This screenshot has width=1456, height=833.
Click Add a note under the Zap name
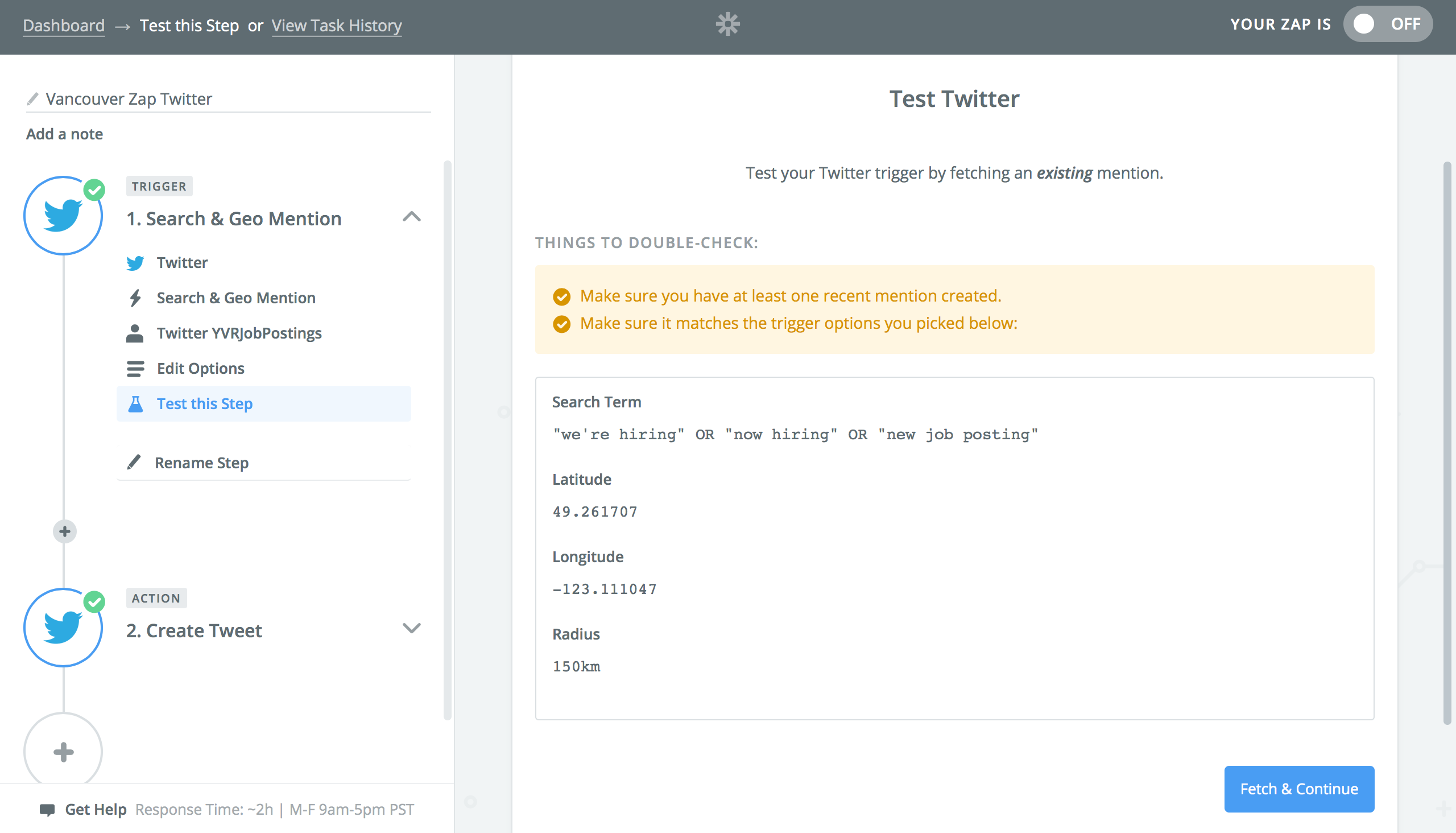click(x=64, y=134)
